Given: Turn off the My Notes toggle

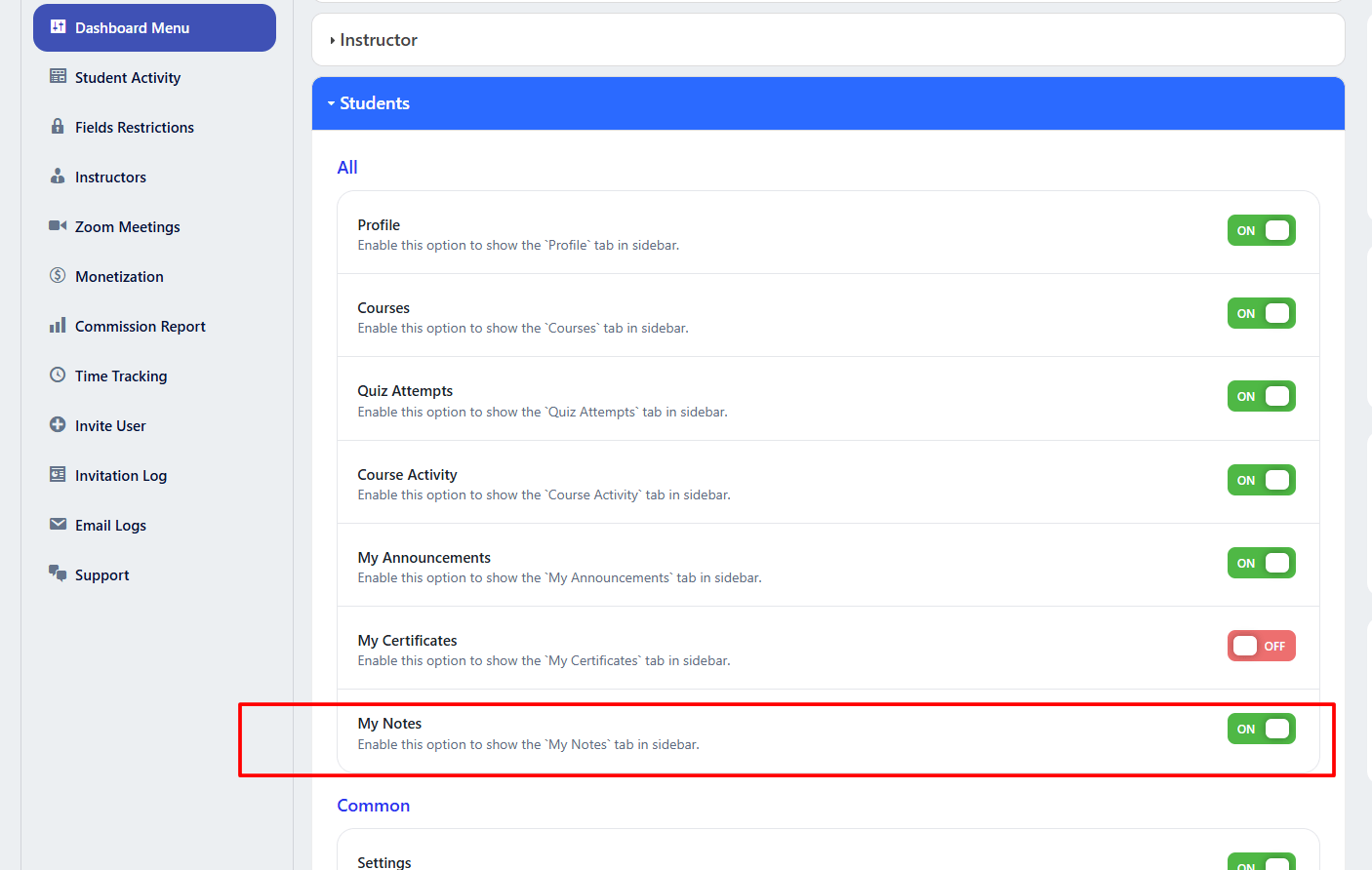Looking at the screenshot, I should coord(1261,729).
